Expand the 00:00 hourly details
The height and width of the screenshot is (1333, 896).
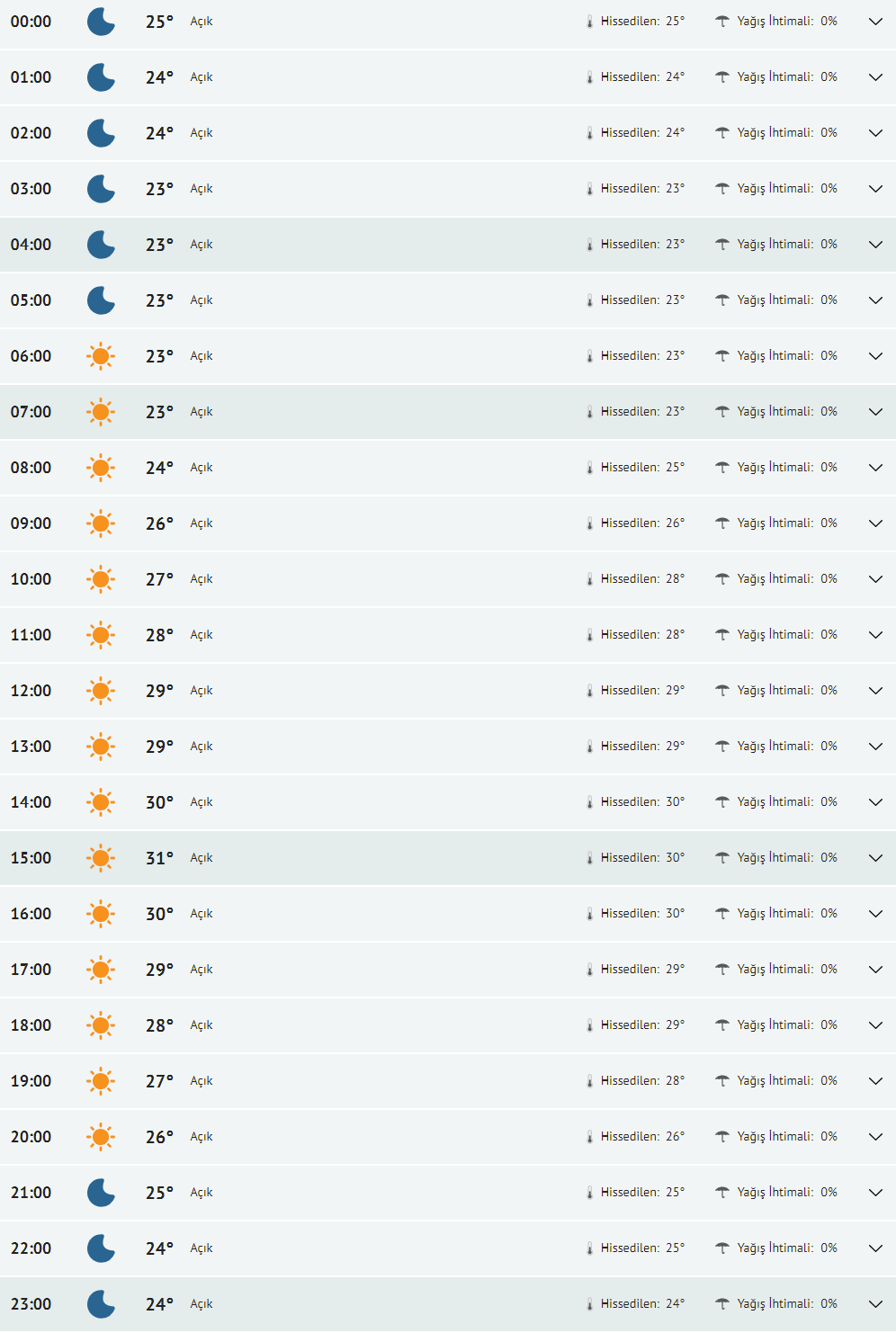coord(875,22)
